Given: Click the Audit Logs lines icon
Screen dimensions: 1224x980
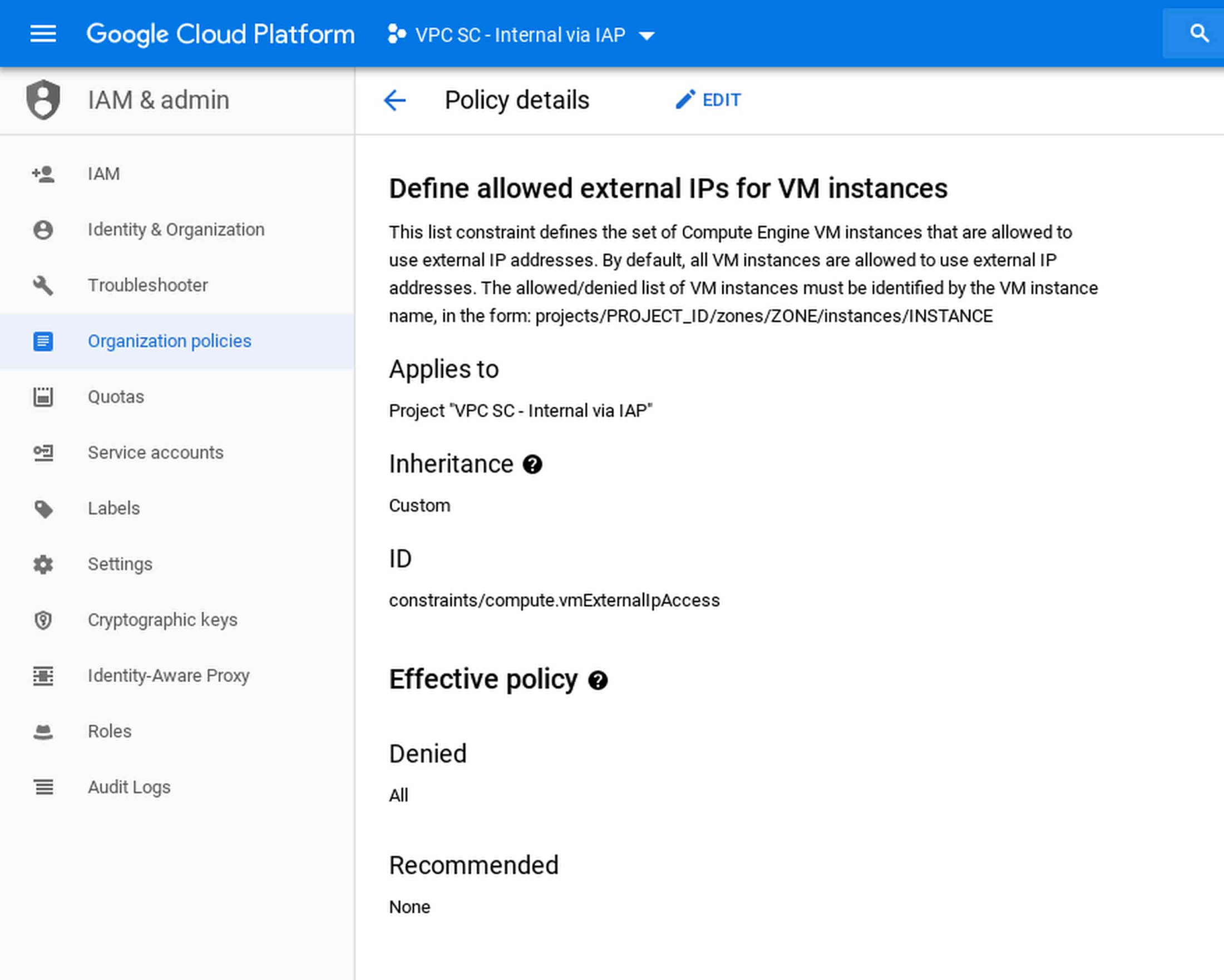Looking at the screenshot, I should tap(43, 787).
